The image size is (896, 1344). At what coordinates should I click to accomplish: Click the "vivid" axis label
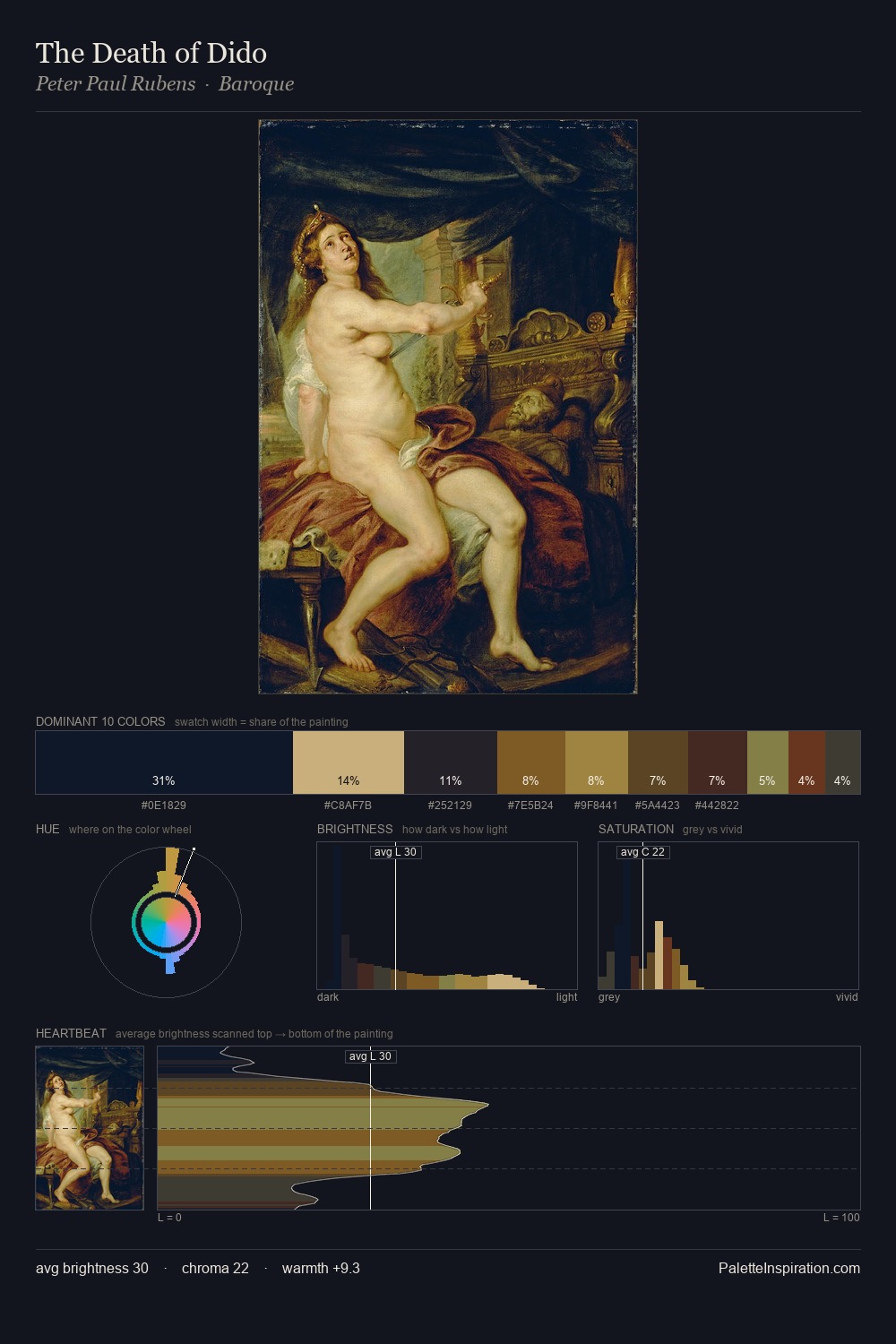click(847, 997)
